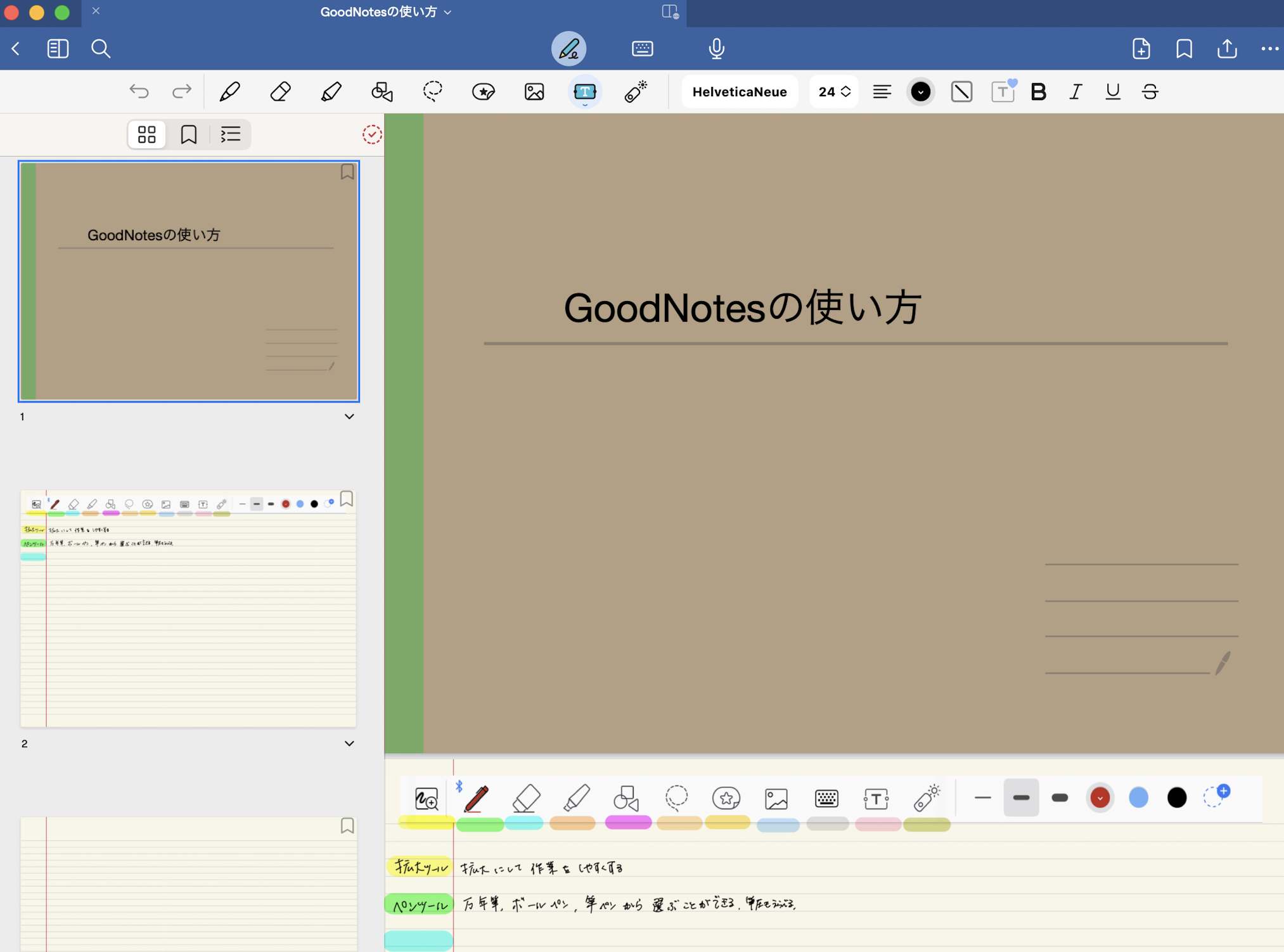Image resolution: width=1284 pixels, height=952 pixels.
Task: Toggle bold formatting
Action: click(1038, 92)
